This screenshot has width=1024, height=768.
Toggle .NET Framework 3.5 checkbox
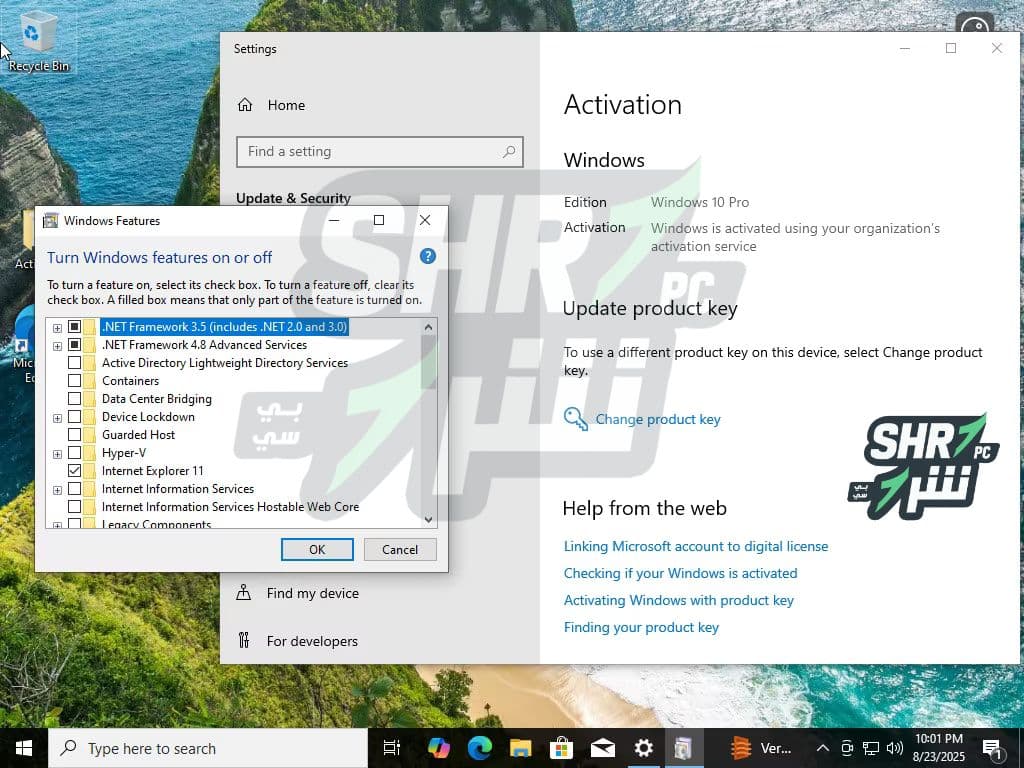pos(74,327)
